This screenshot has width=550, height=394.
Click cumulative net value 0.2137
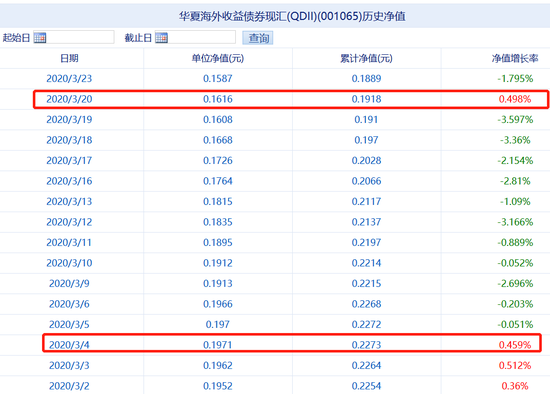click(366, 222)
